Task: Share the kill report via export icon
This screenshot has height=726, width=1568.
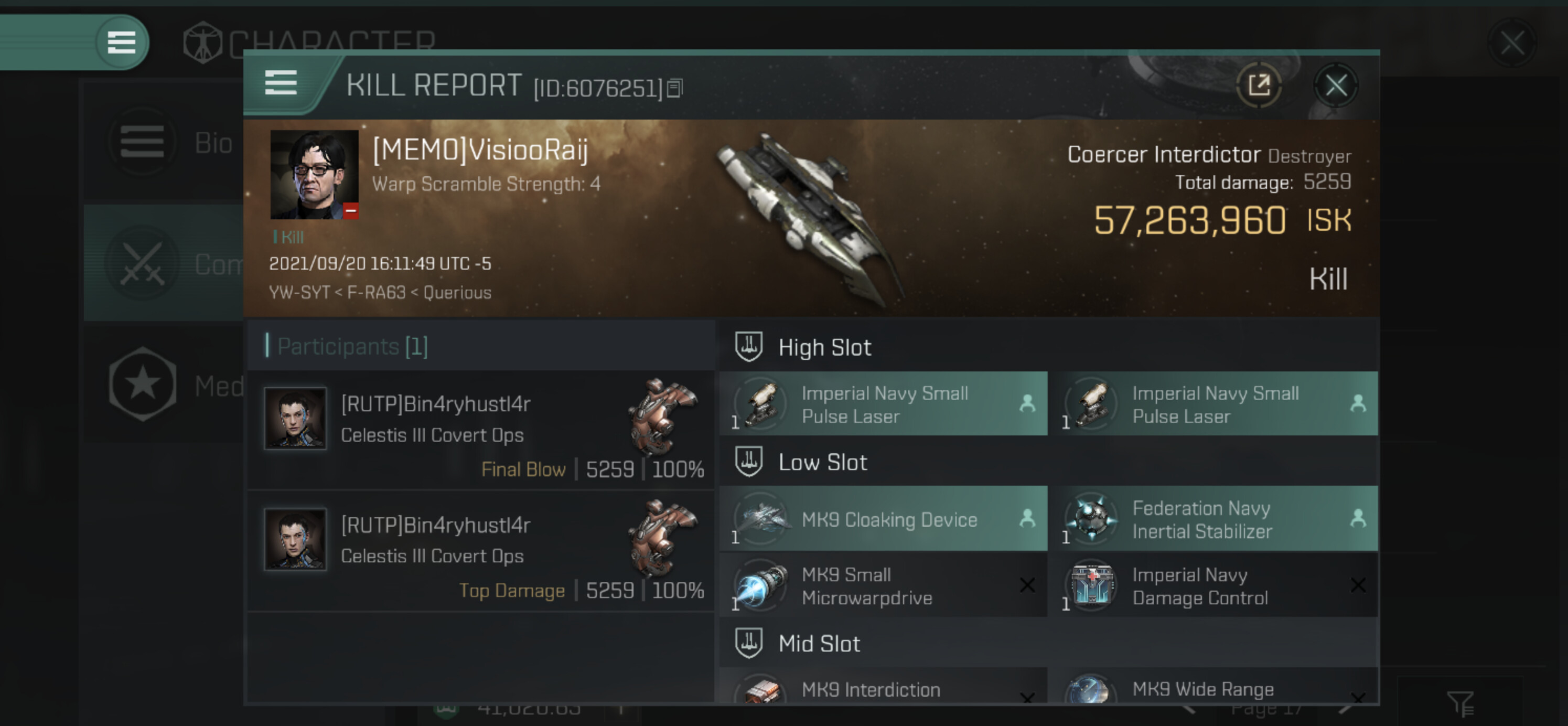Action: click(x=1259, y=84)
